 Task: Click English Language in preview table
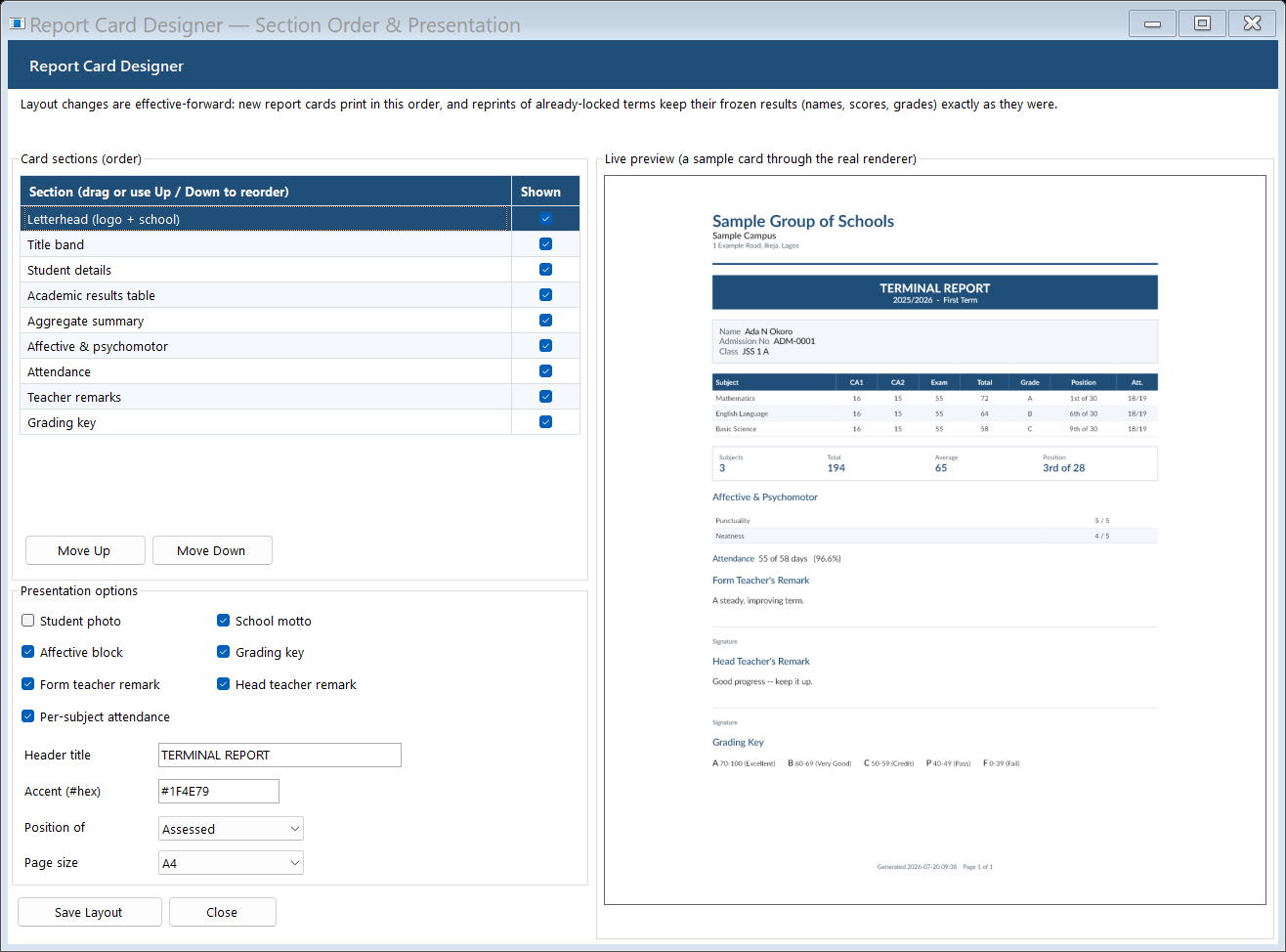(x=935, y=413)
